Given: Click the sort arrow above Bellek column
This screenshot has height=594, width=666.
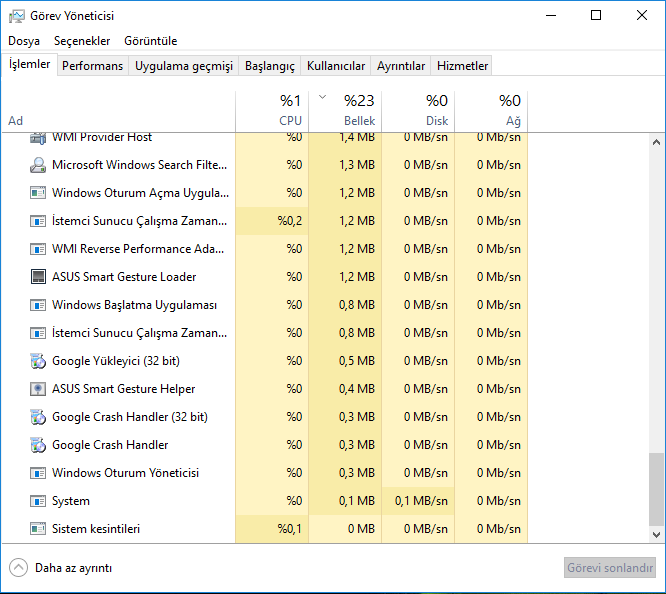Looking at the screenshot, I should pos(322,97).
